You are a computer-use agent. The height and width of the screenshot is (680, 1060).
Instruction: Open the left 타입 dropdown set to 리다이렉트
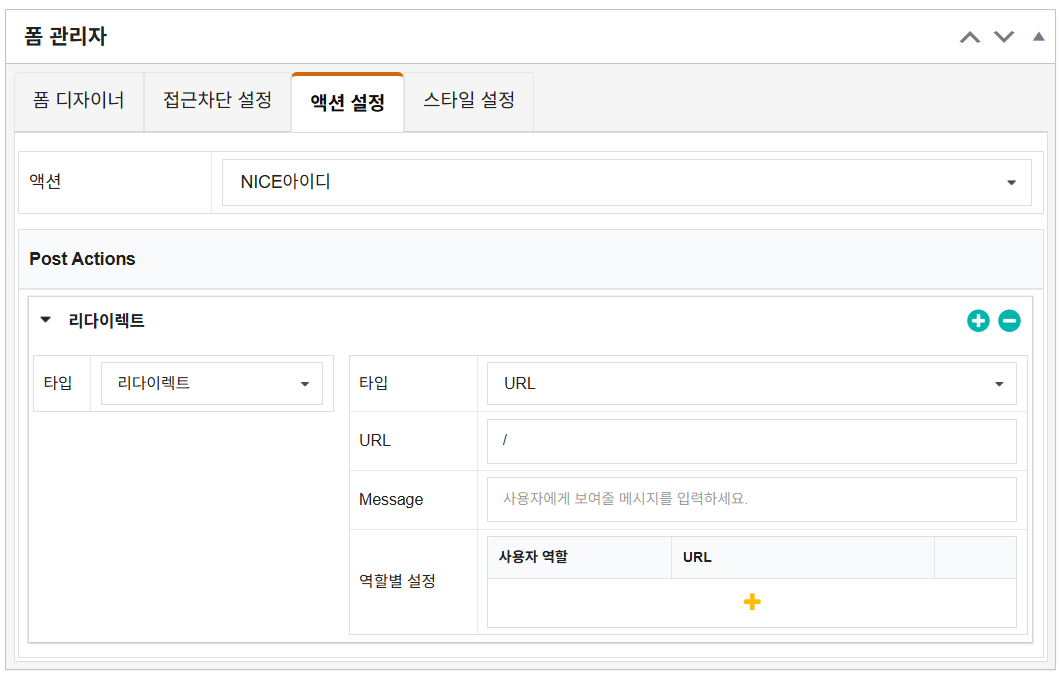212,383
